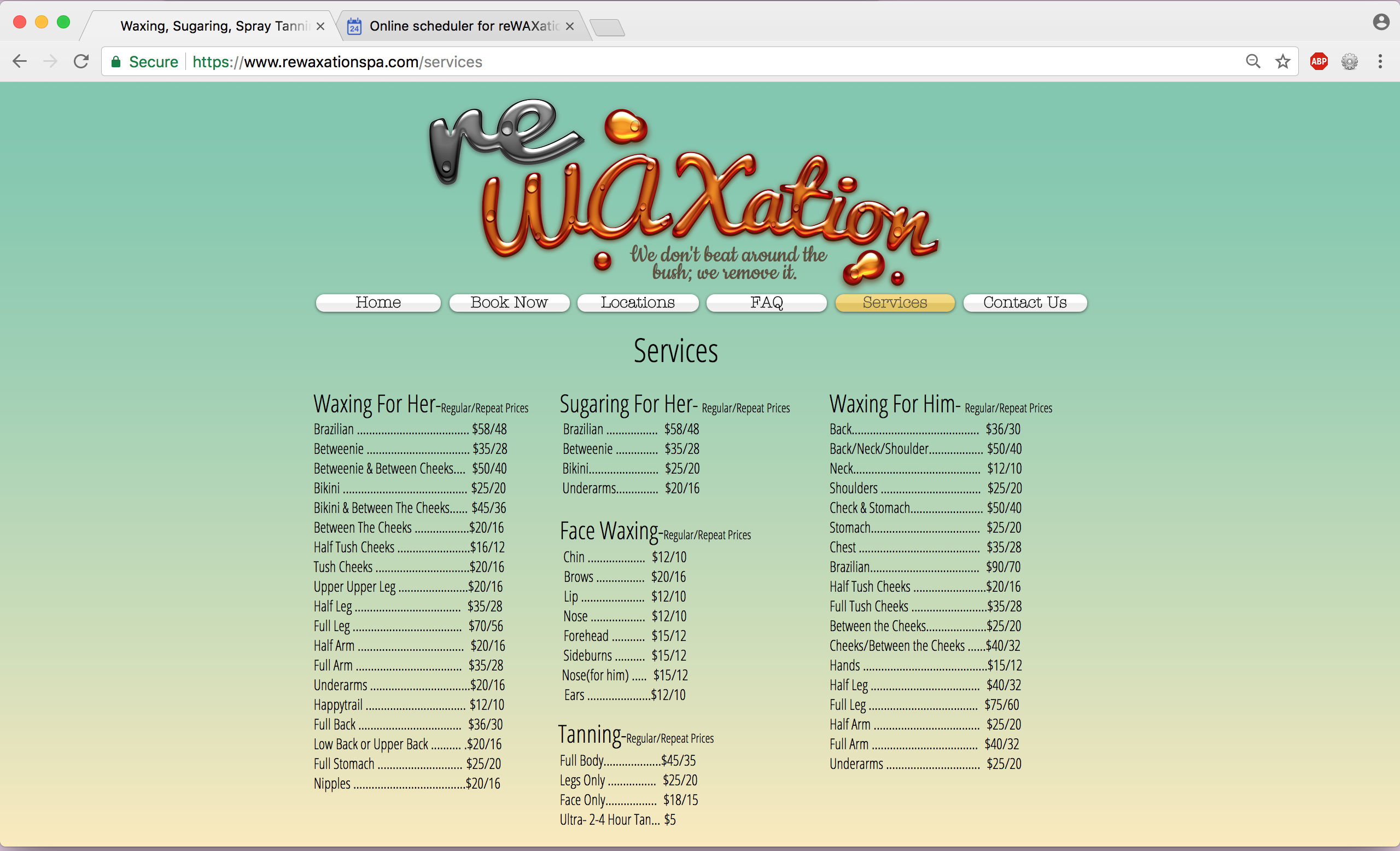Click the Shoulders $25/20 row
Viewport: 1400px width, 851px height.
pyautogui.click(x=925, y=488)
